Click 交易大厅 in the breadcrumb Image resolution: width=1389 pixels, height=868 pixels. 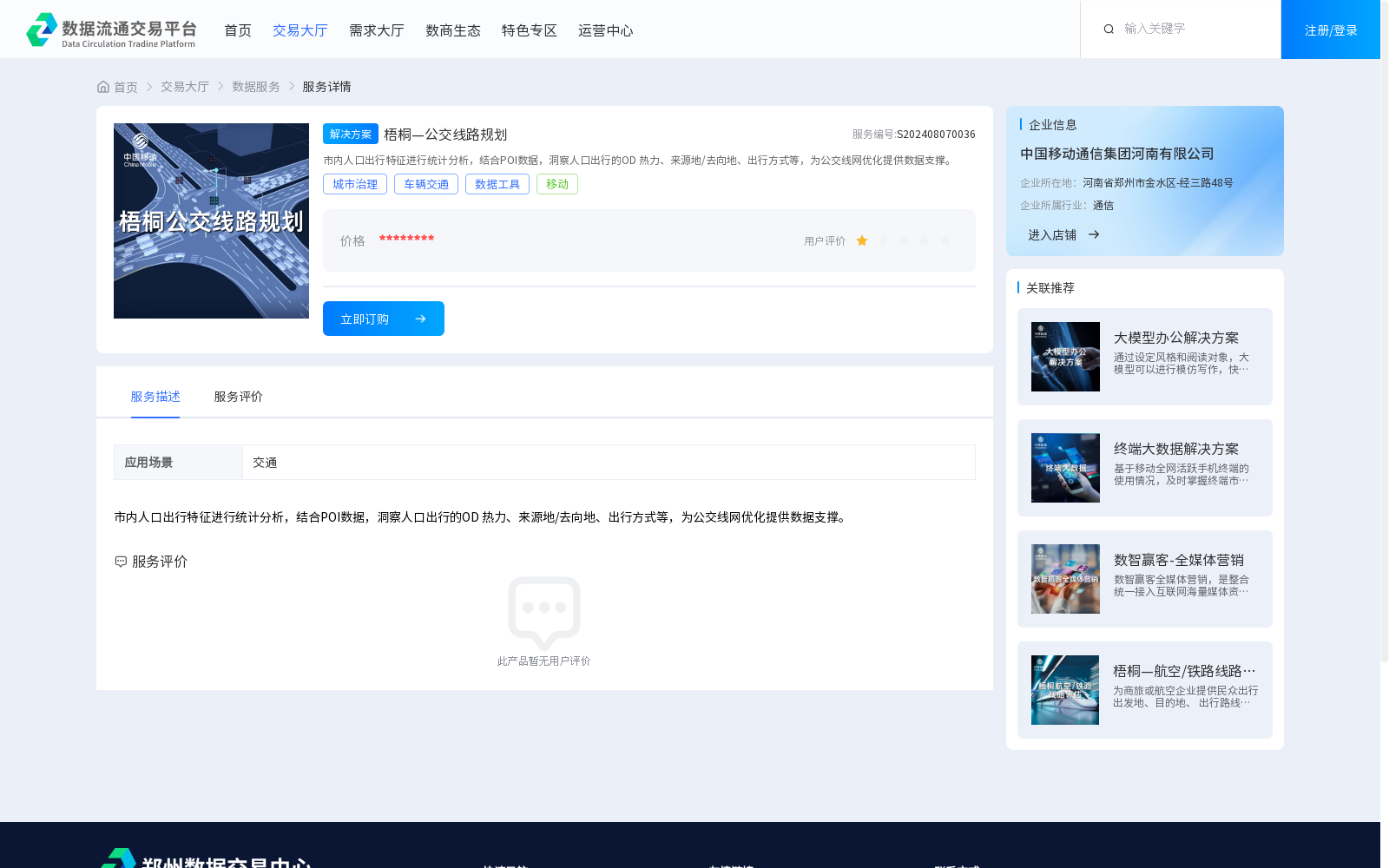point(185,87)
